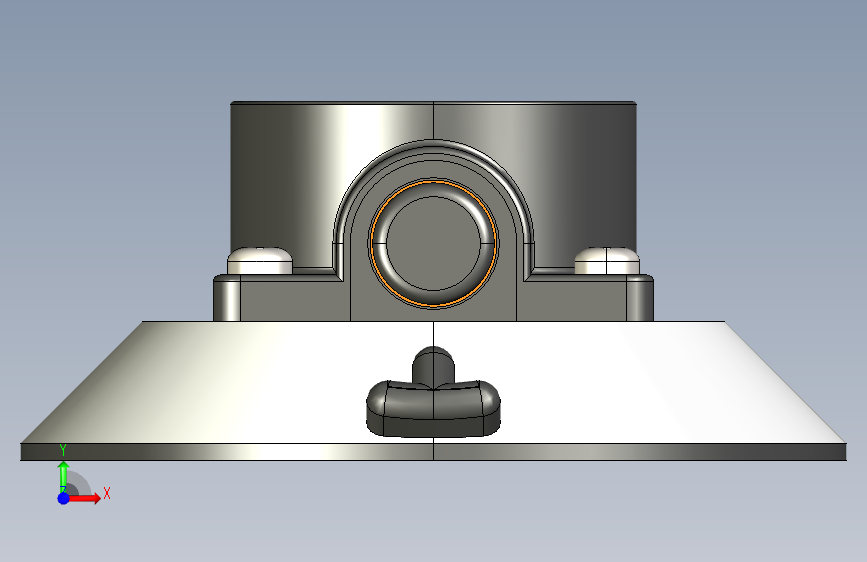Select the rounded left foot of the bracket
The width and height of the screenshot is (867, 562).
tap(227, 298)
